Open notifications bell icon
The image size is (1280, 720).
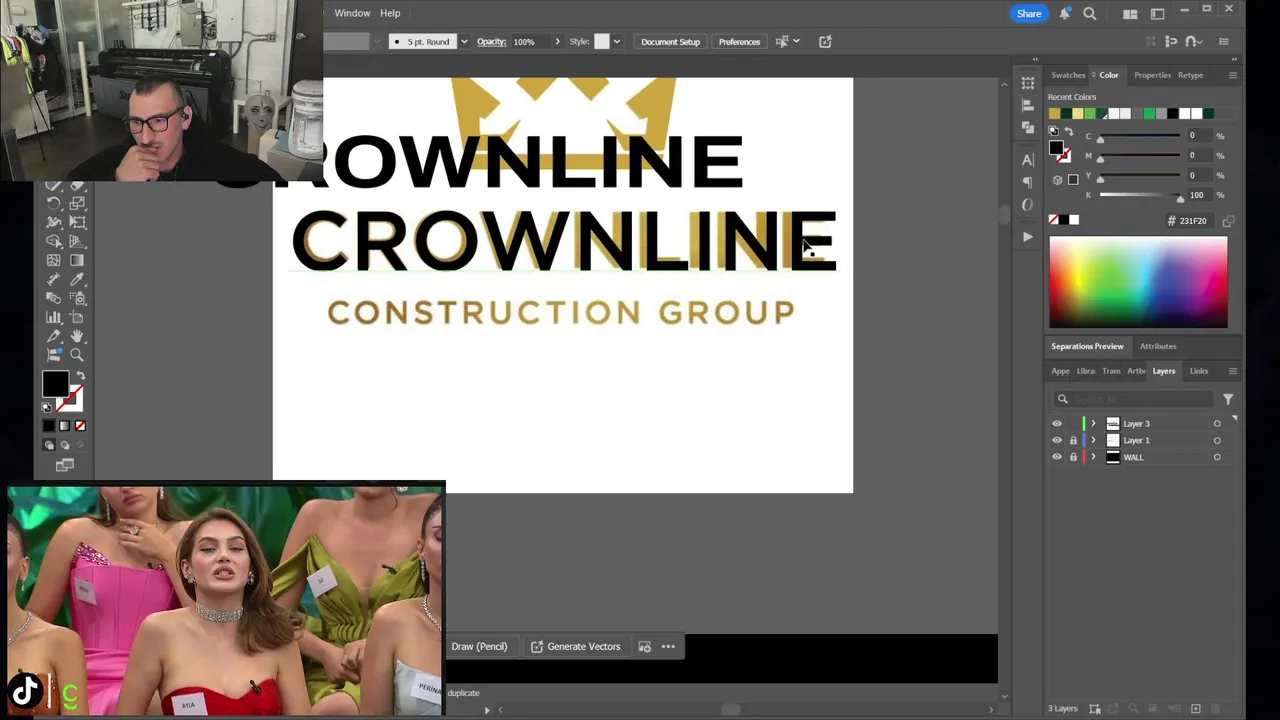1065,13
